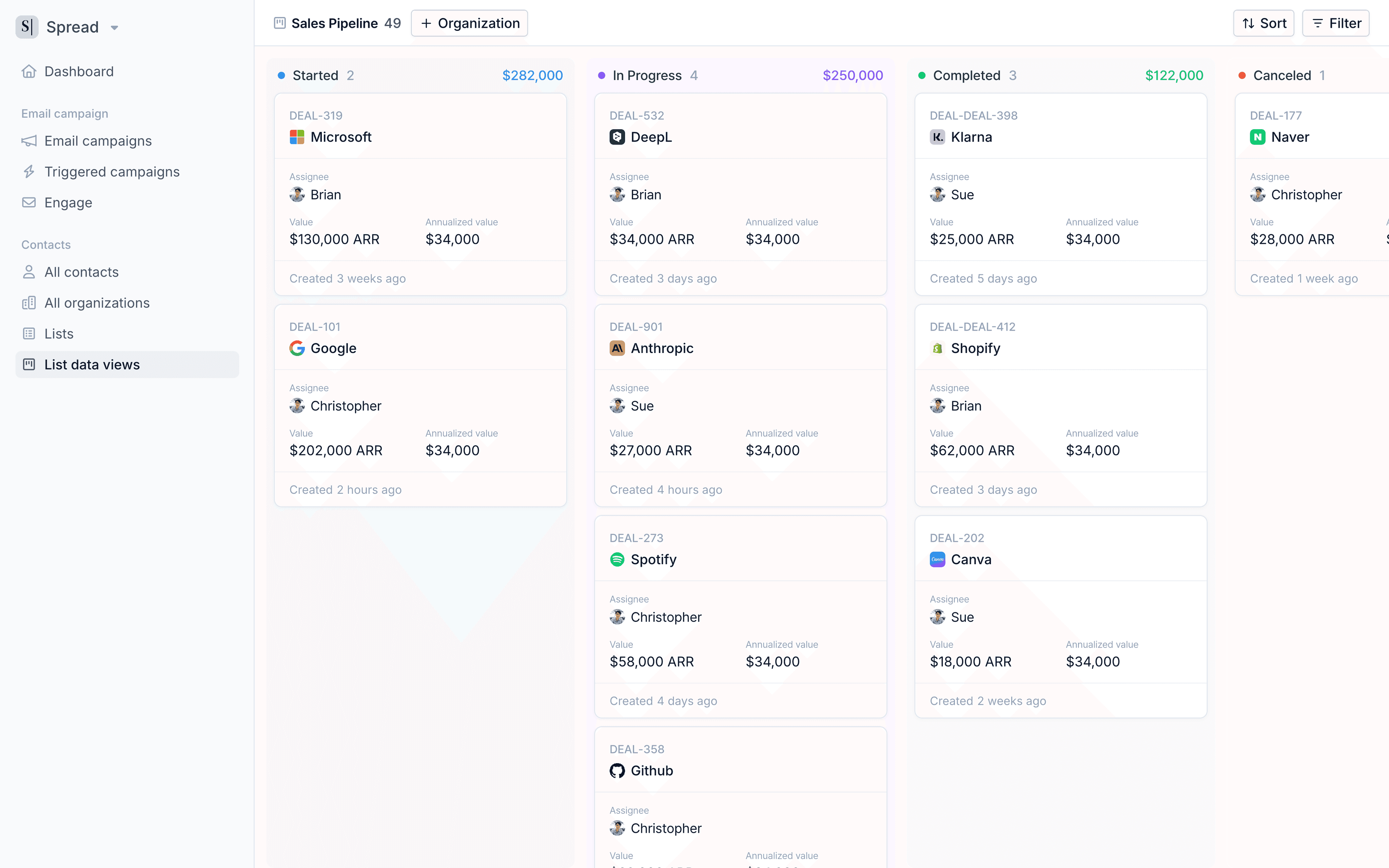Viewport: 1389px width, 868px height.
Task: Click the green Completed status dot
Action: [x=922, y=75]
